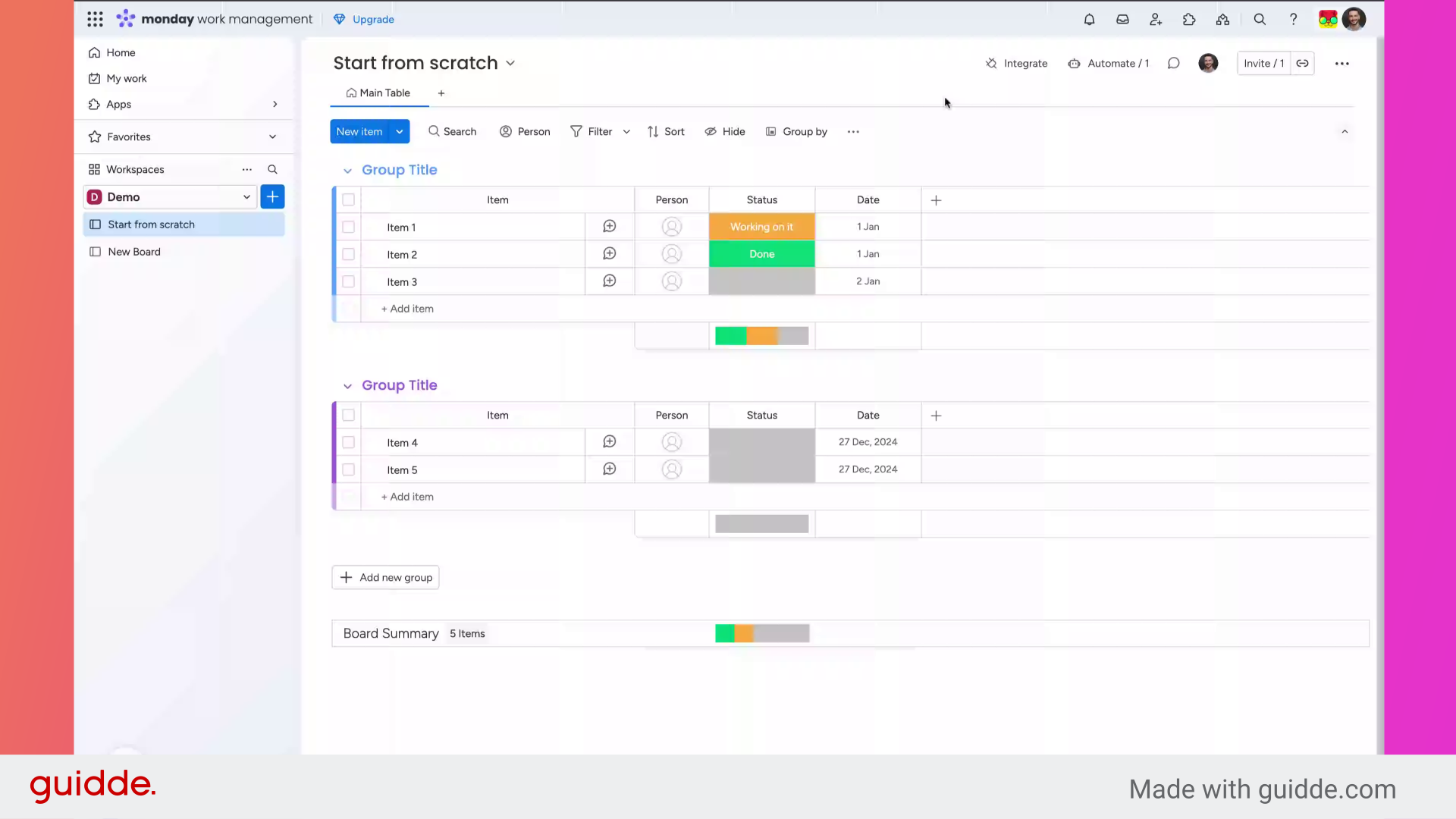The height and width of the screenshot is (819, 1456).
Task: Click the Upgrade link
Action: click(364, 20)
